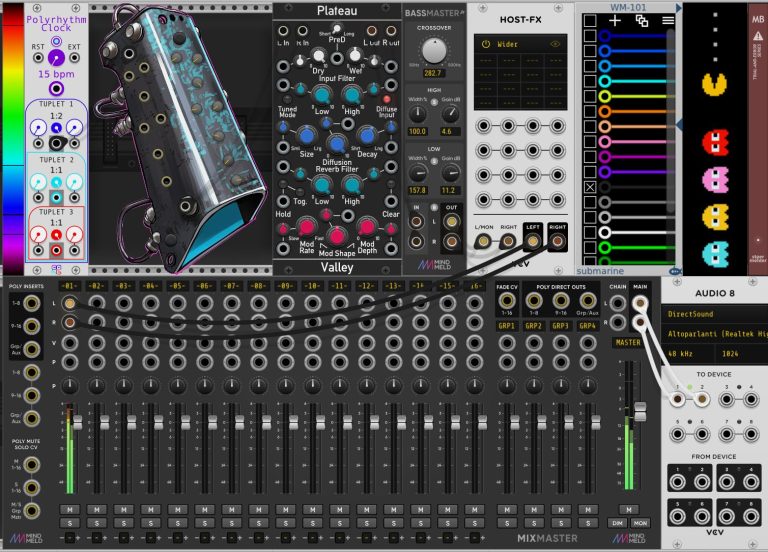Toggle the top header checkbox in WM-101
This screenshot has height=552, width=768.
coord(590,20)
